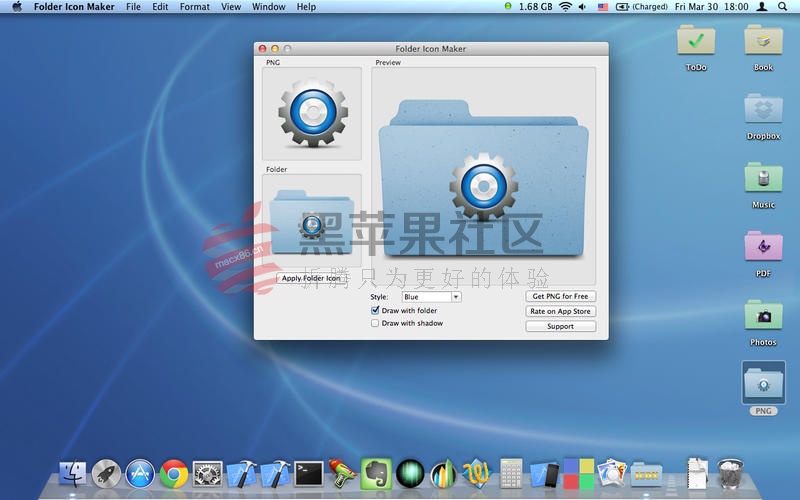Click the US flag input source icon
800x500 pixels.
(x=603, y=7)
